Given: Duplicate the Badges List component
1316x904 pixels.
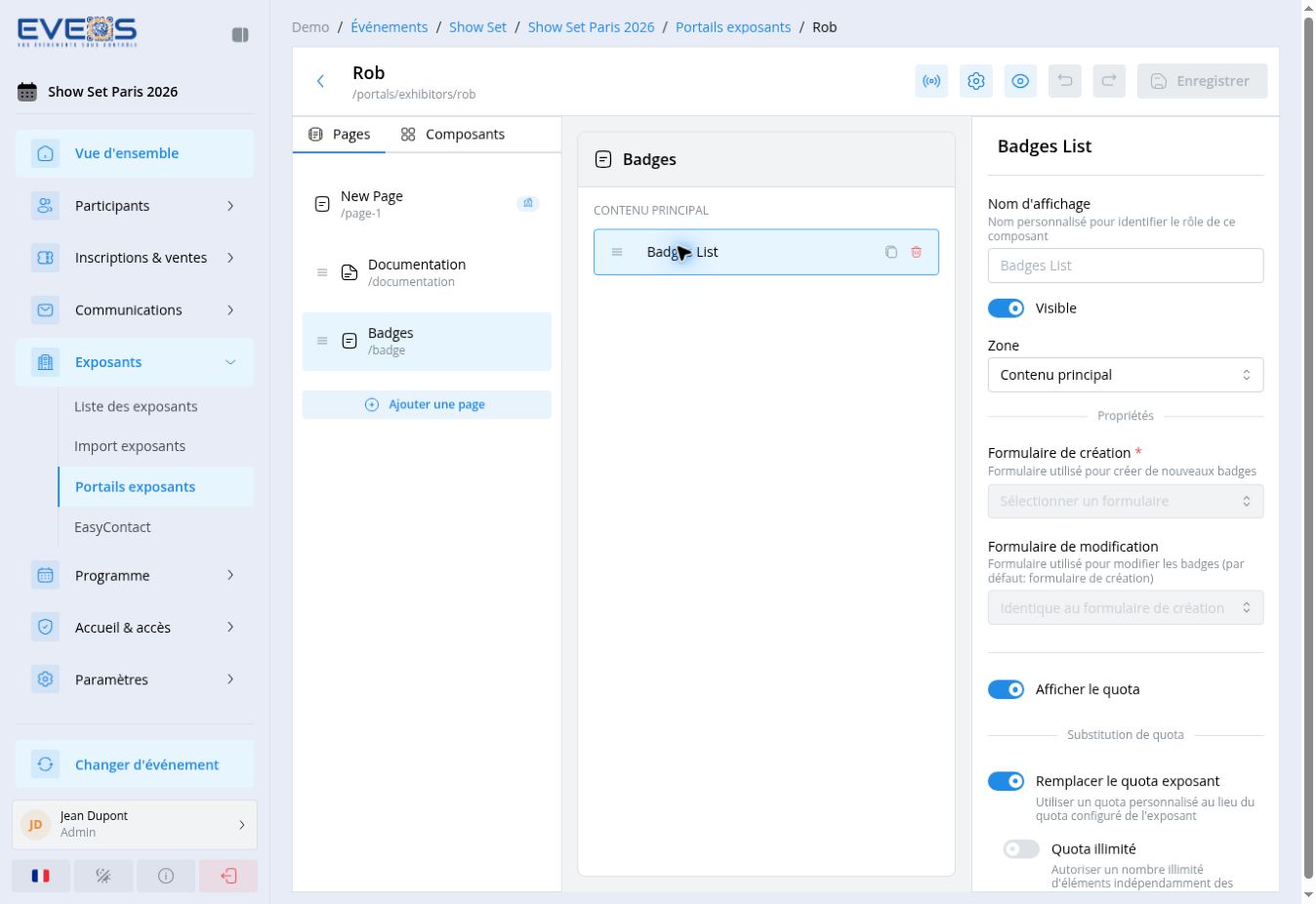Looking at the screenshot, I should 891,252.
